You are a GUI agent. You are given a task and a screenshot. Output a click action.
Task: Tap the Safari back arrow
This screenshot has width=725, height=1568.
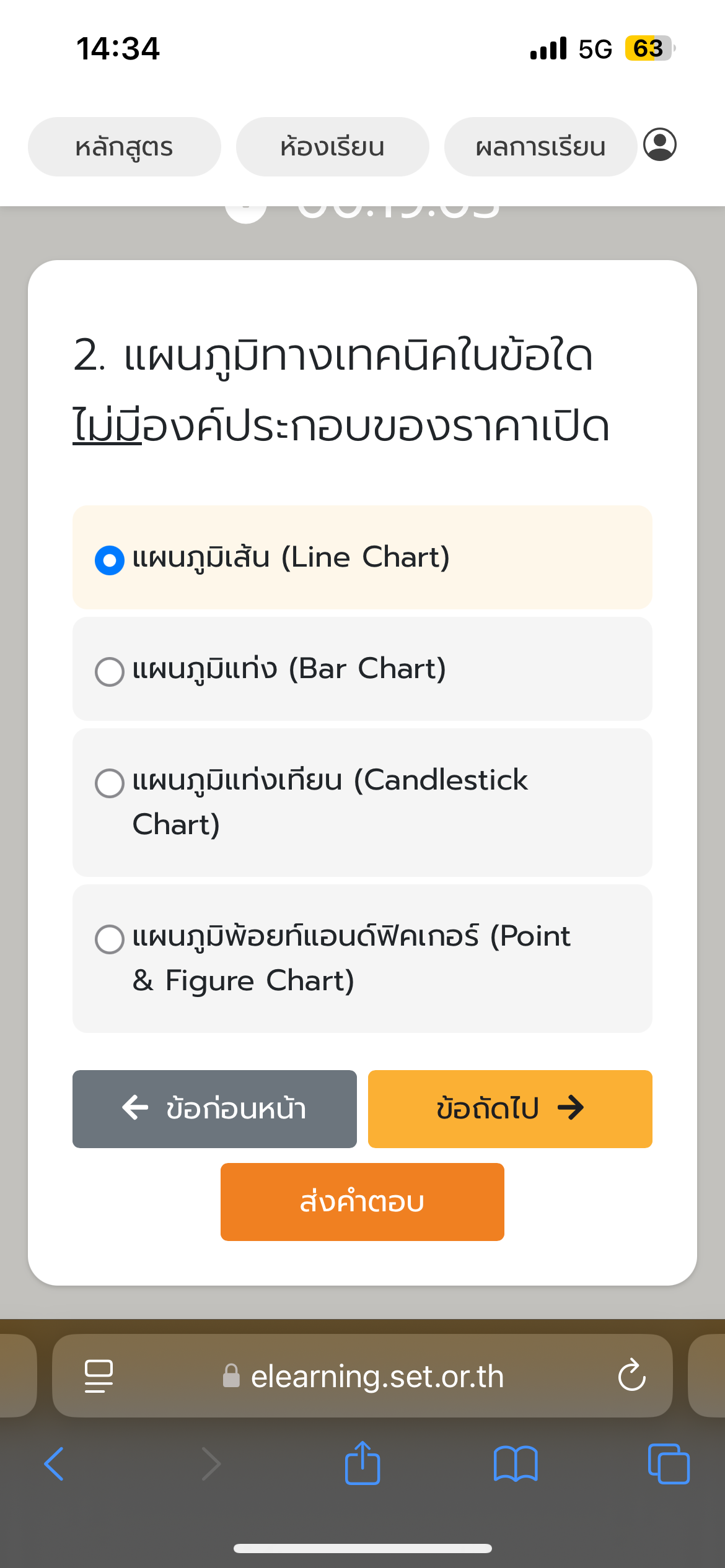click(54, 1464)
